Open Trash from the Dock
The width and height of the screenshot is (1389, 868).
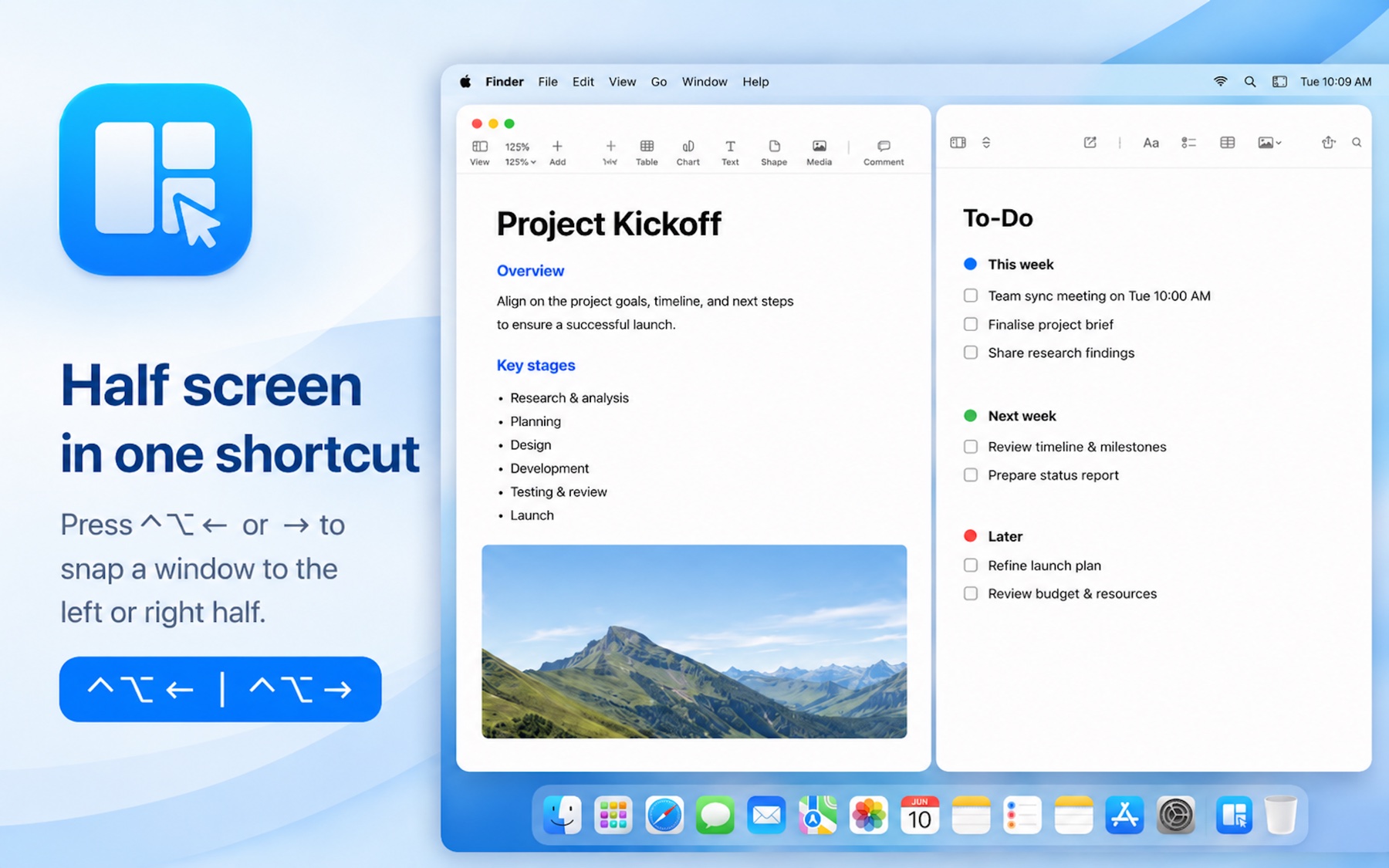coord(1281,815)
